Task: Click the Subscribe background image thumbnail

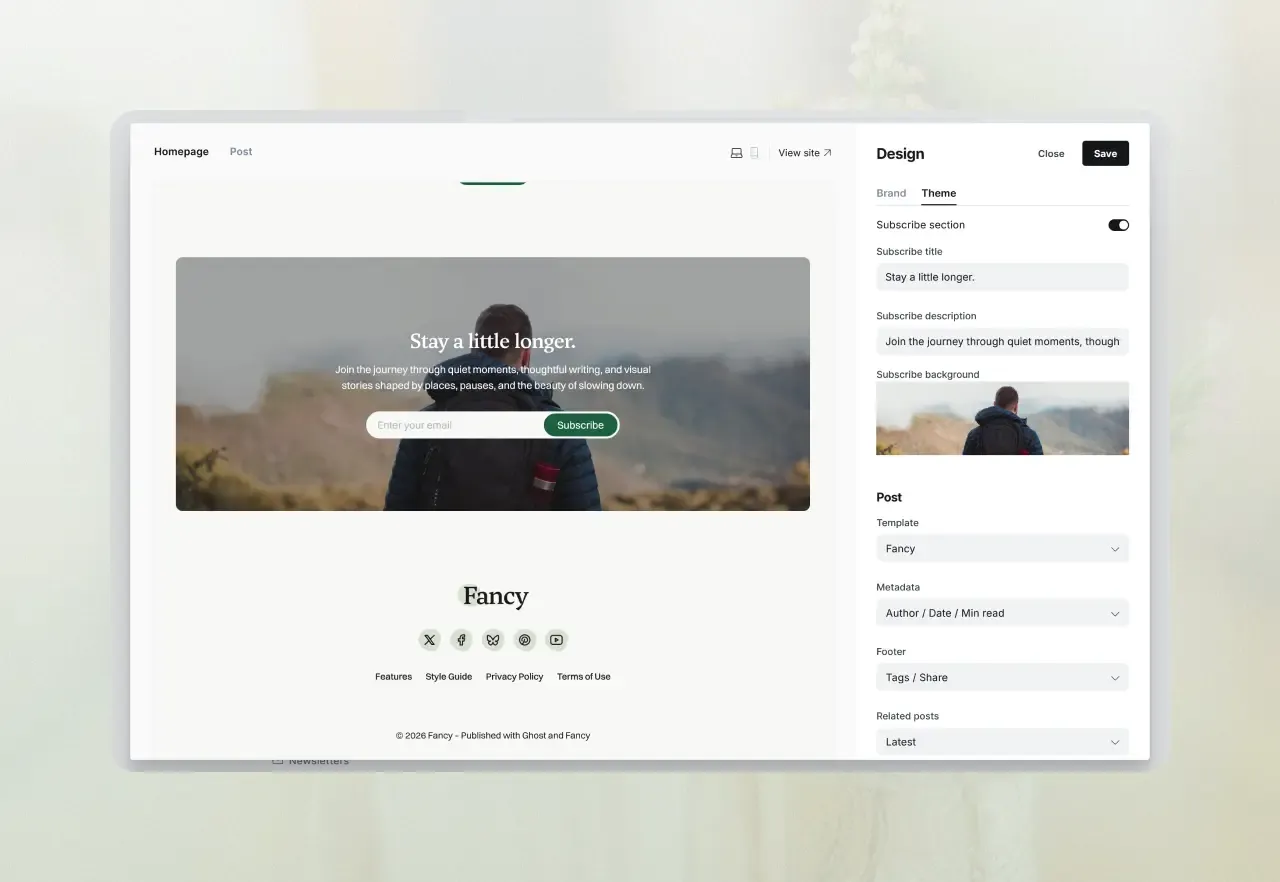Action: (x=1002, y=418)
